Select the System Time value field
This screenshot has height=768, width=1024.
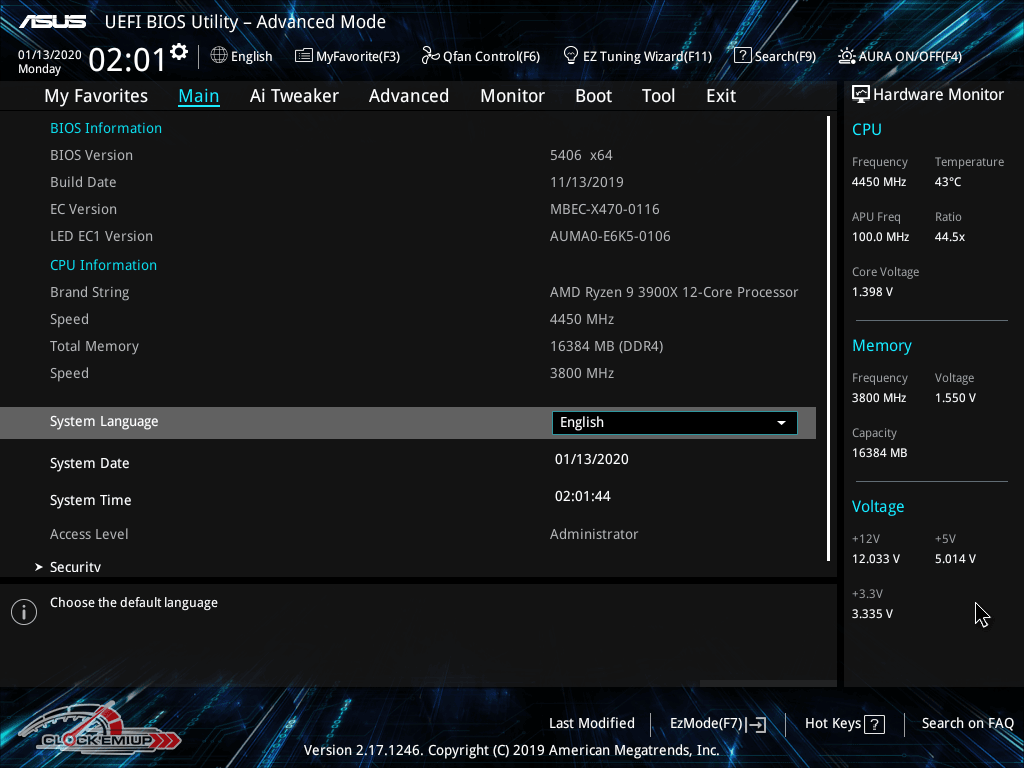(583, 497)
